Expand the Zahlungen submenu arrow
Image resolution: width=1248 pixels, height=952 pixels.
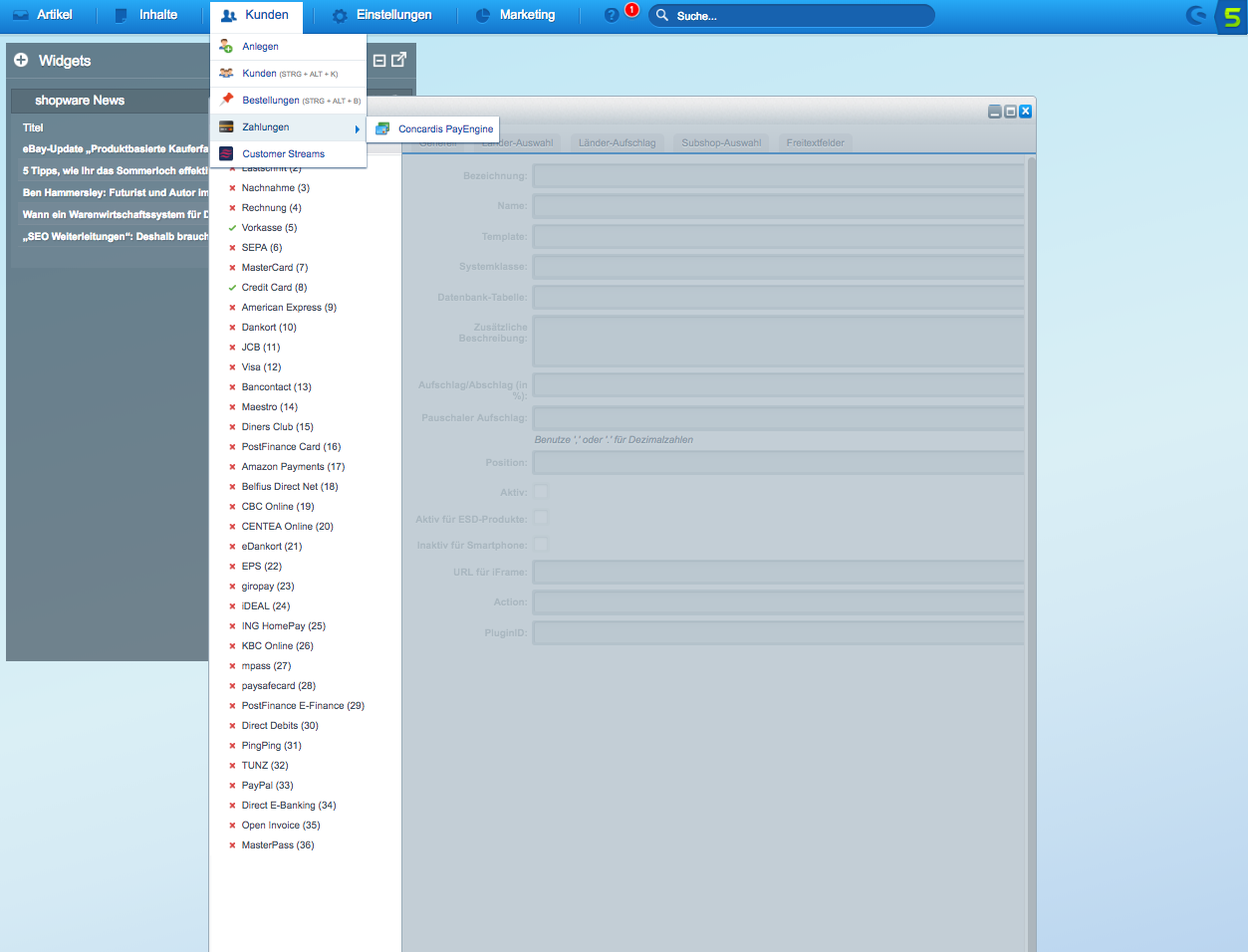pyautogui.click(x=357, y=128)
